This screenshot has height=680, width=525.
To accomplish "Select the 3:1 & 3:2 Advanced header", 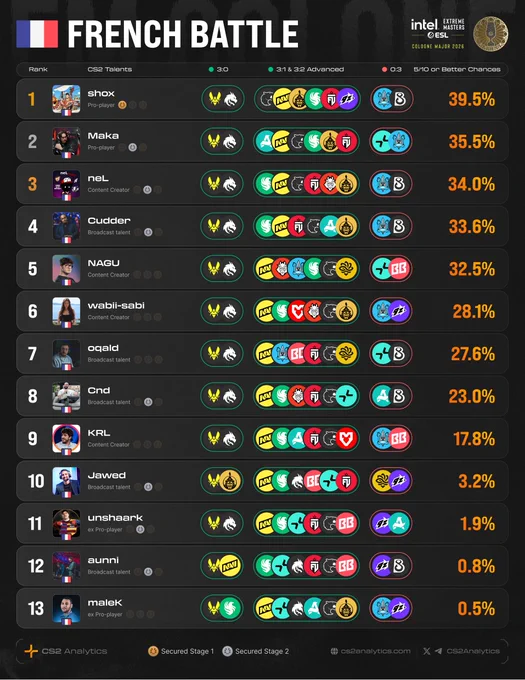I will point(310,69).
